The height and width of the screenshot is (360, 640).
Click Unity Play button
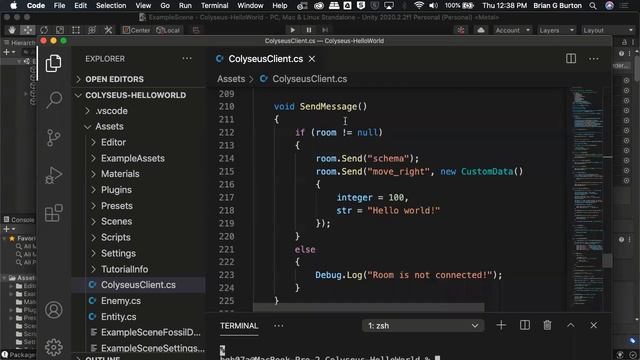(x=292, y=30)
